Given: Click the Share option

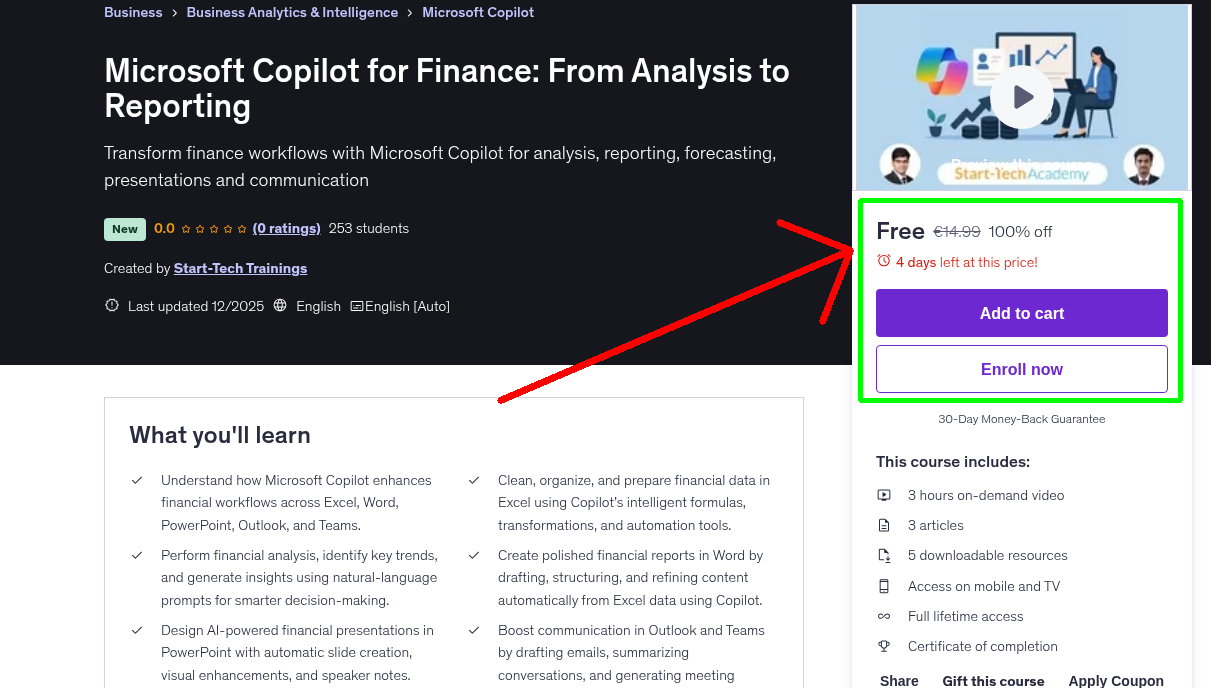Looking at the screenshot, I should coord(898,680).
